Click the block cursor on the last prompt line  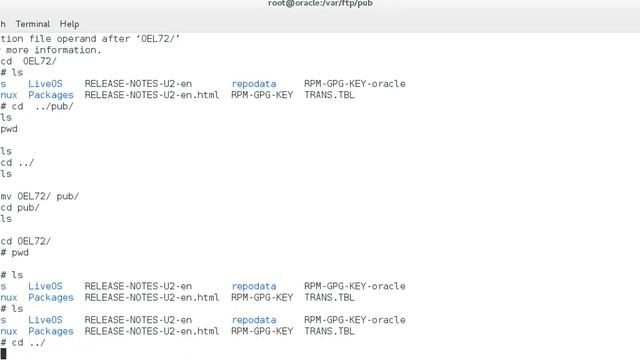coord(4,353)
